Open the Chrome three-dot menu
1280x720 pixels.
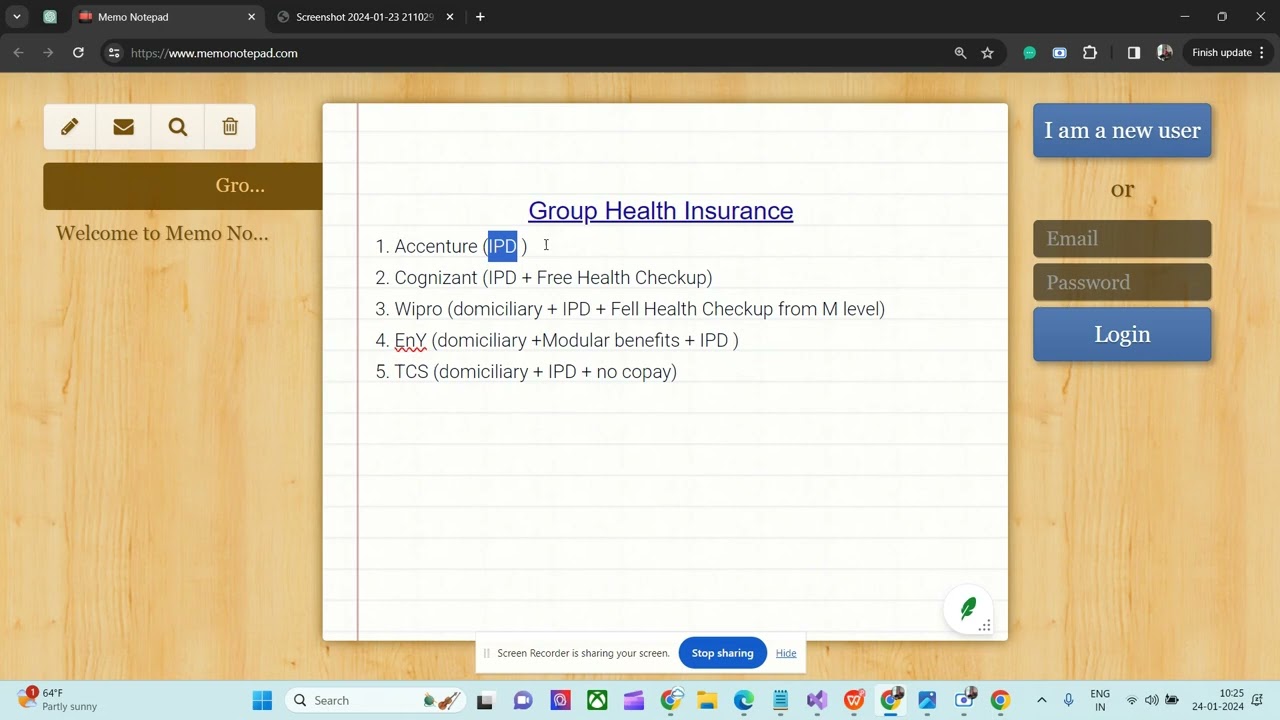[x=1262, y=53]
